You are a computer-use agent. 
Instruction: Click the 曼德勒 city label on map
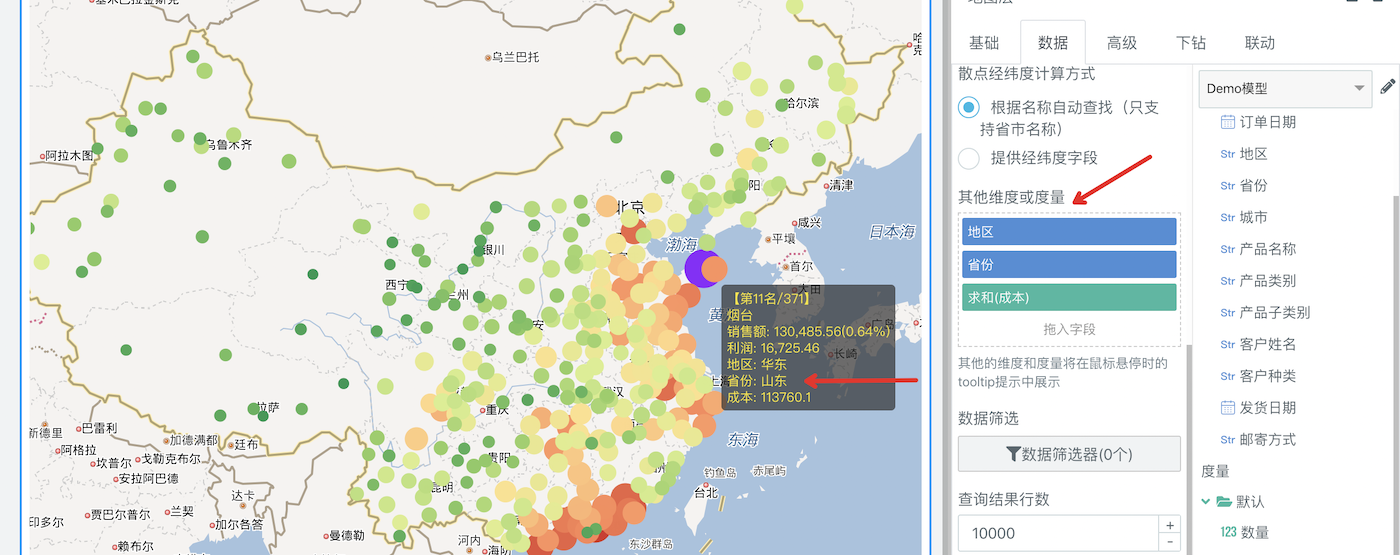click(348, 536)
